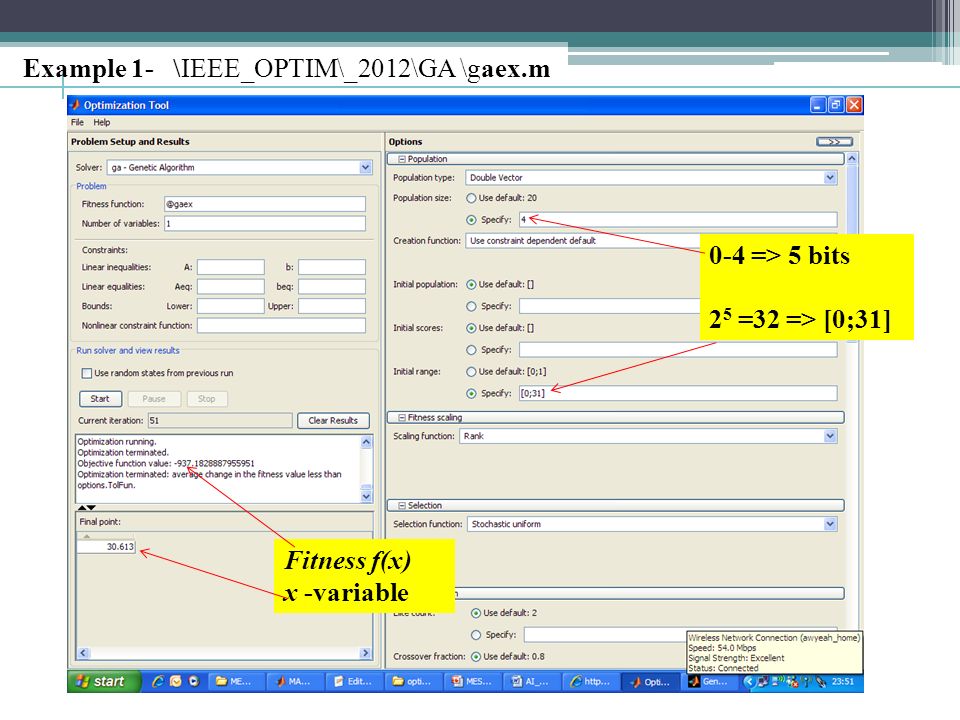Click the Initial range Specify field [0;31]

coord(678,393)
